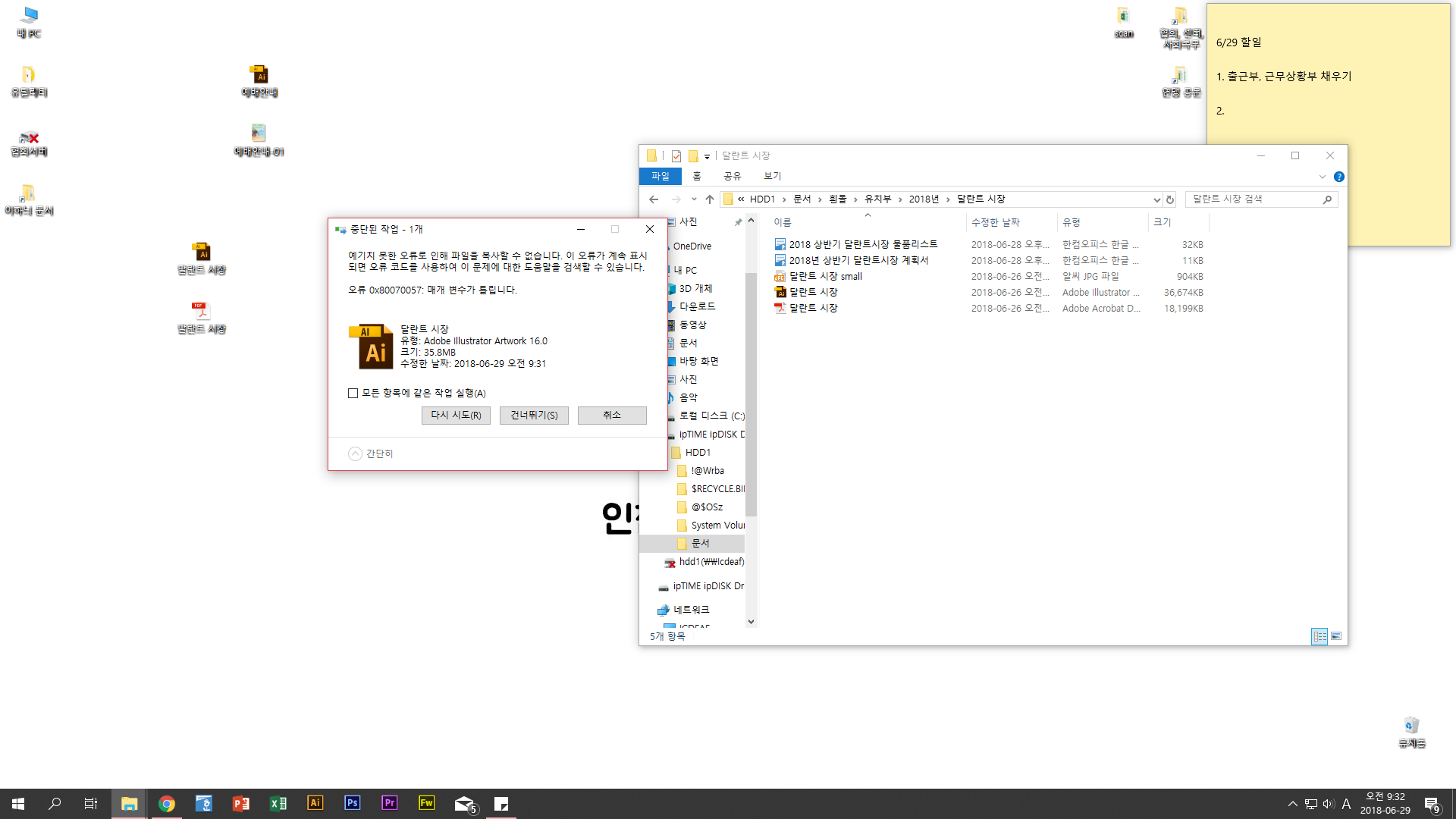This screenshot has height=819, width=1456.
Task: Open the 홈 ribbon tab
Action: pos(697,176)
